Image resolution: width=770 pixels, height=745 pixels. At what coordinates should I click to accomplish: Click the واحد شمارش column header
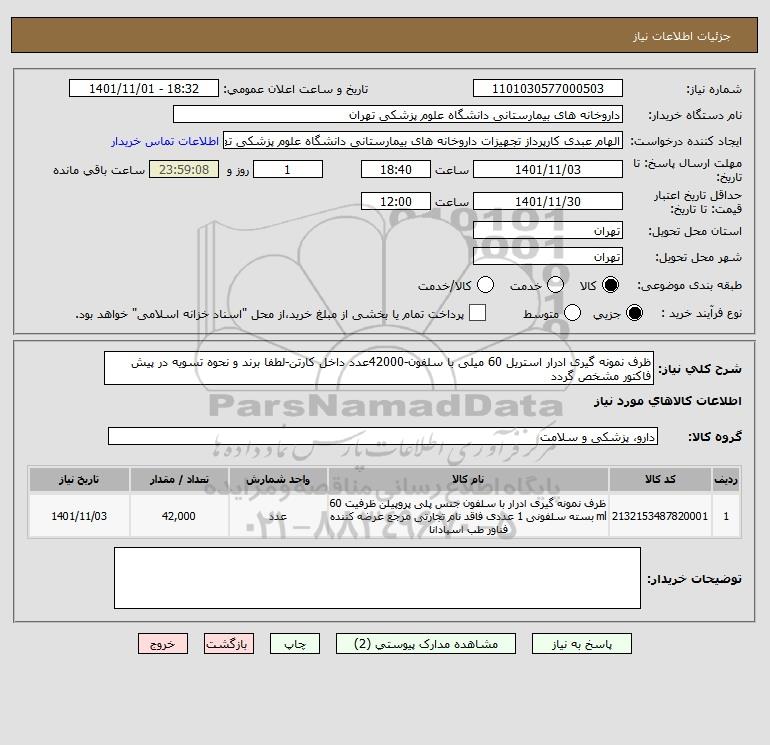pos(278,479)
